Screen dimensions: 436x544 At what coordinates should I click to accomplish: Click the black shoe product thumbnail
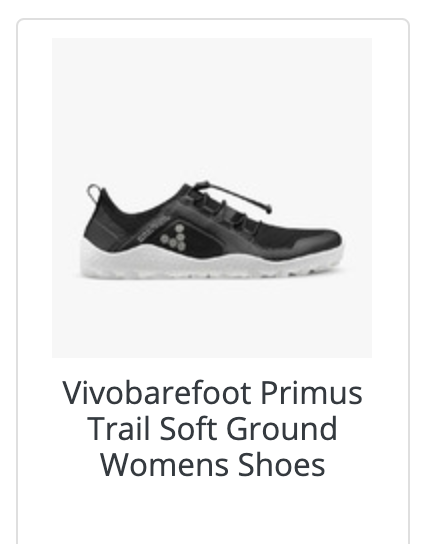pyautogui.click(x=212, y=198)
